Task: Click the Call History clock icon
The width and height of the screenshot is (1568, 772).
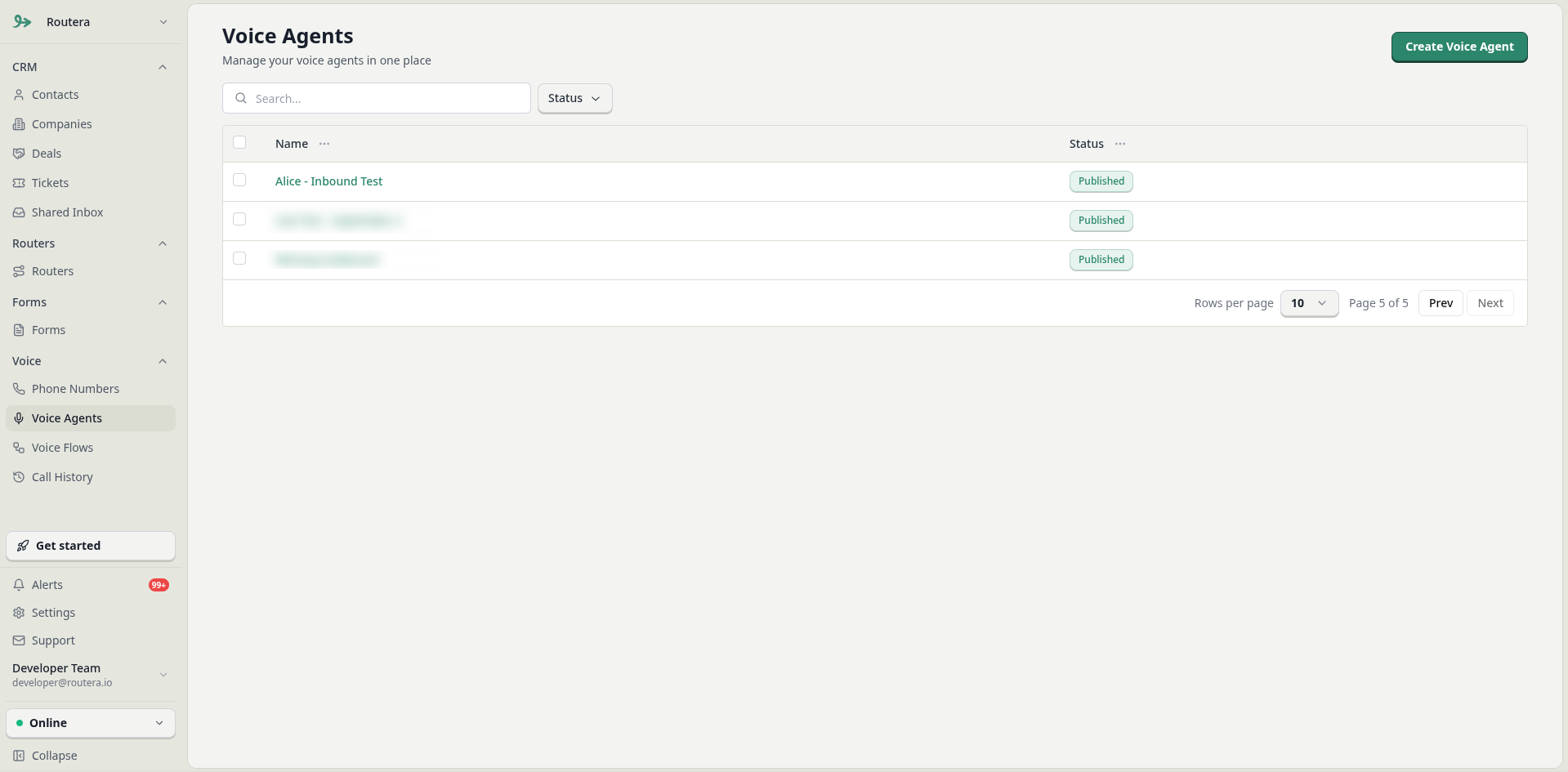Action: click(19, 477)
